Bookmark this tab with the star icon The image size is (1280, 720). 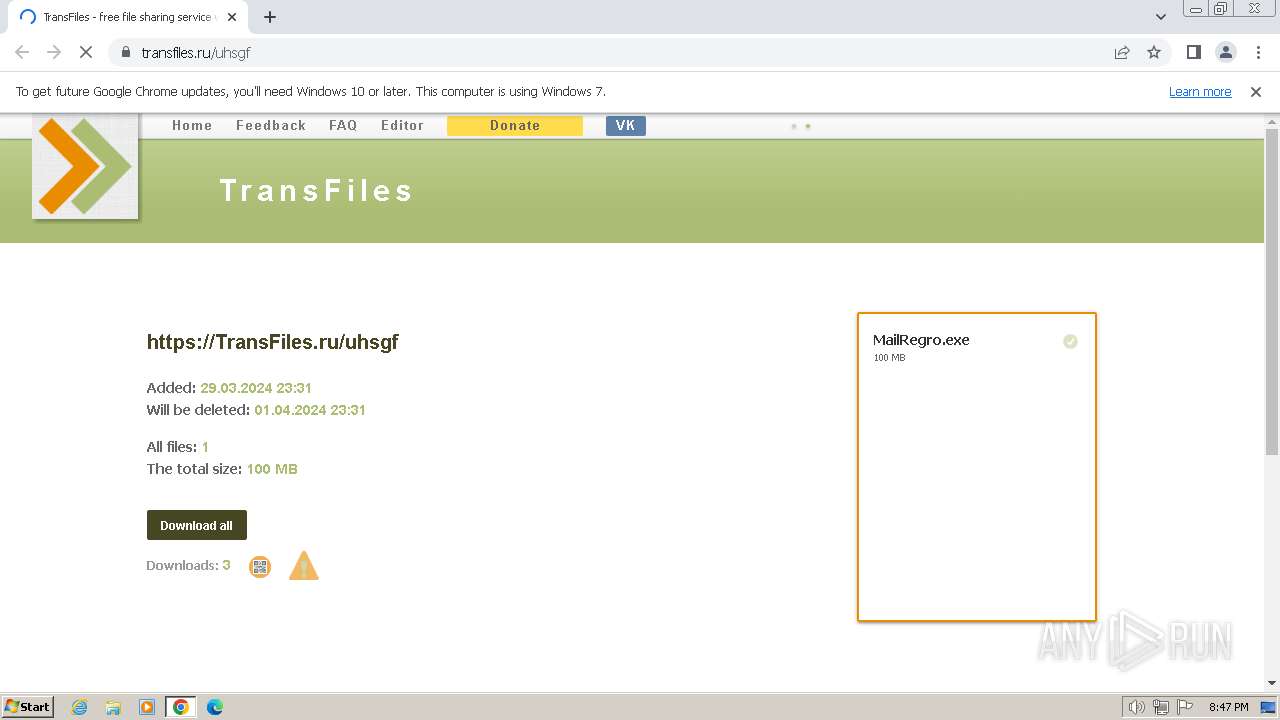1154,52
